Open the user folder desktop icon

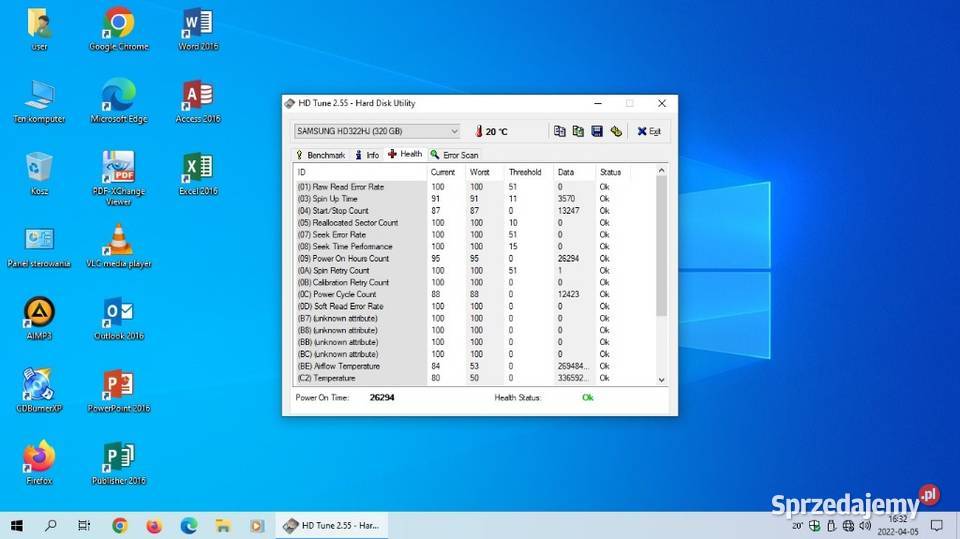(39, 29)
